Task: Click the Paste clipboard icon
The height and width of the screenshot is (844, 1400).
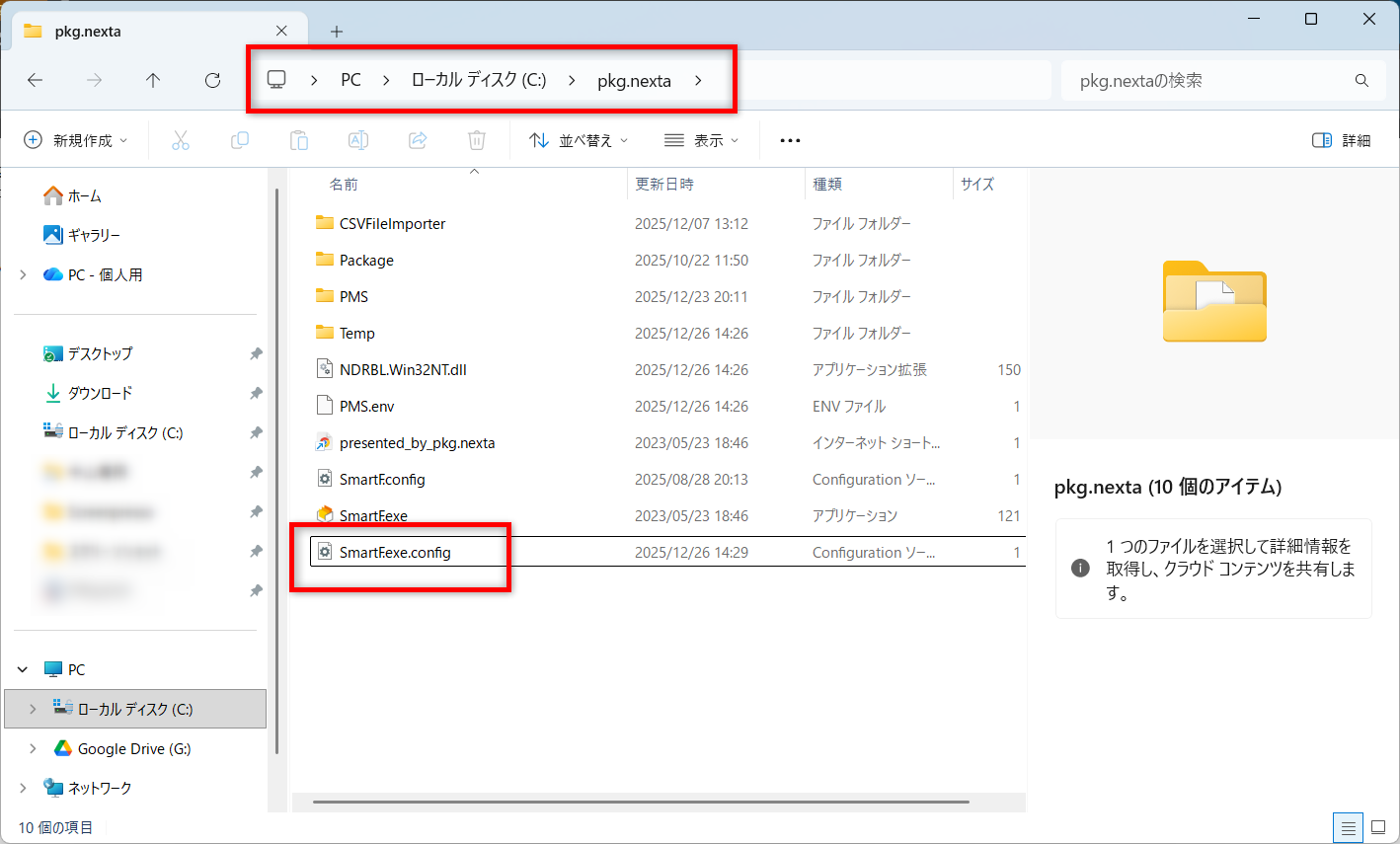Action: [299, 140]
